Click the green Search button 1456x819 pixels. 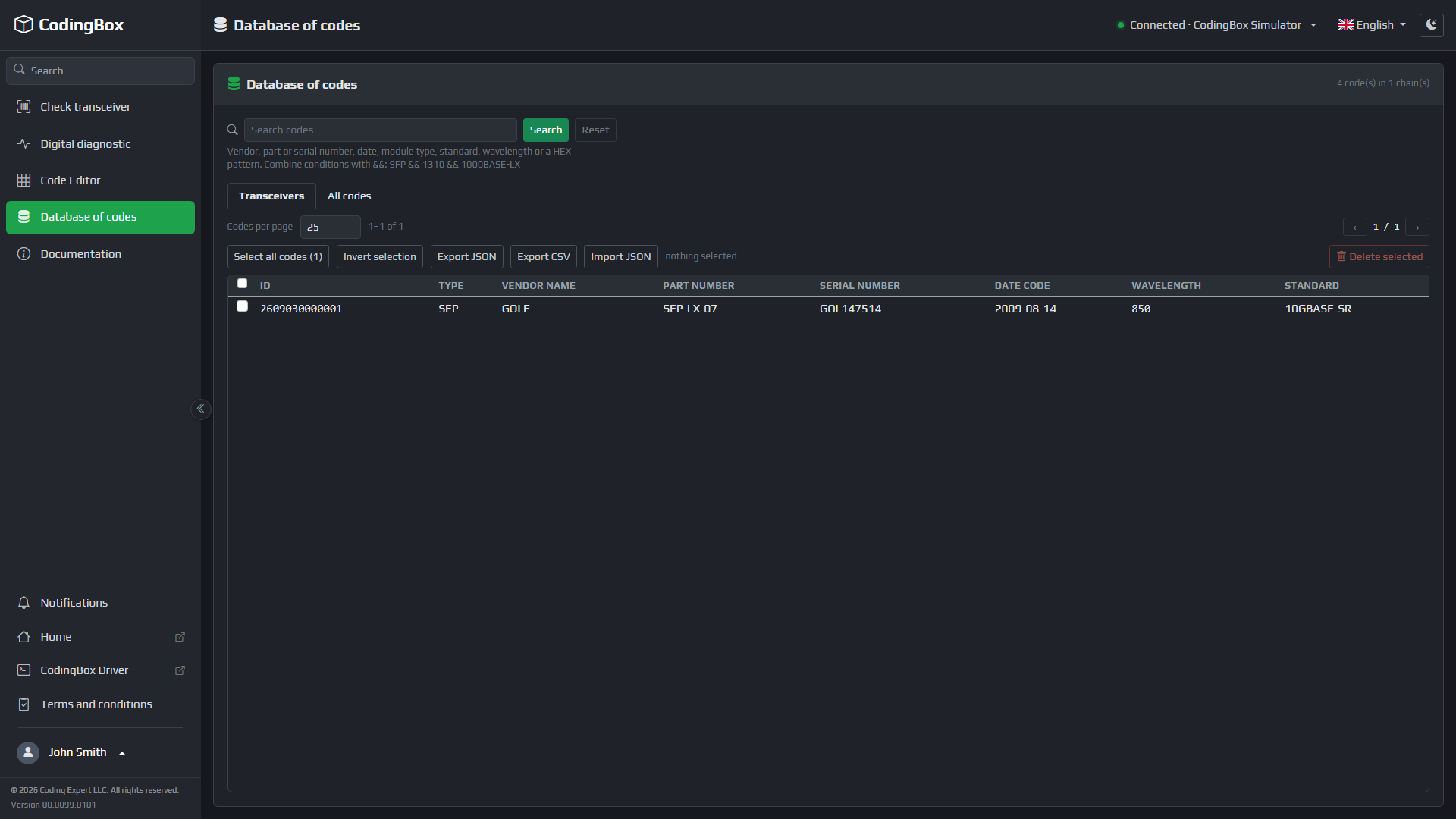coord(546,130)
